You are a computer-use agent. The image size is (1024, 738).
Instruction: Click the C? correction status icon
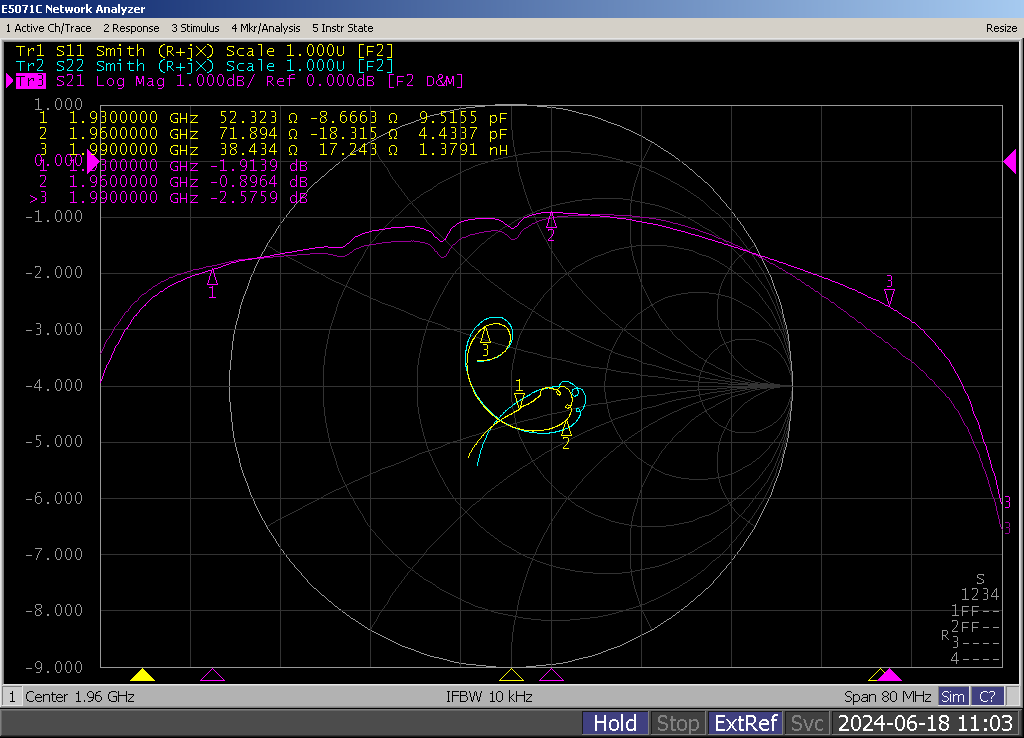pyautogui.click(x=987, y=696)
